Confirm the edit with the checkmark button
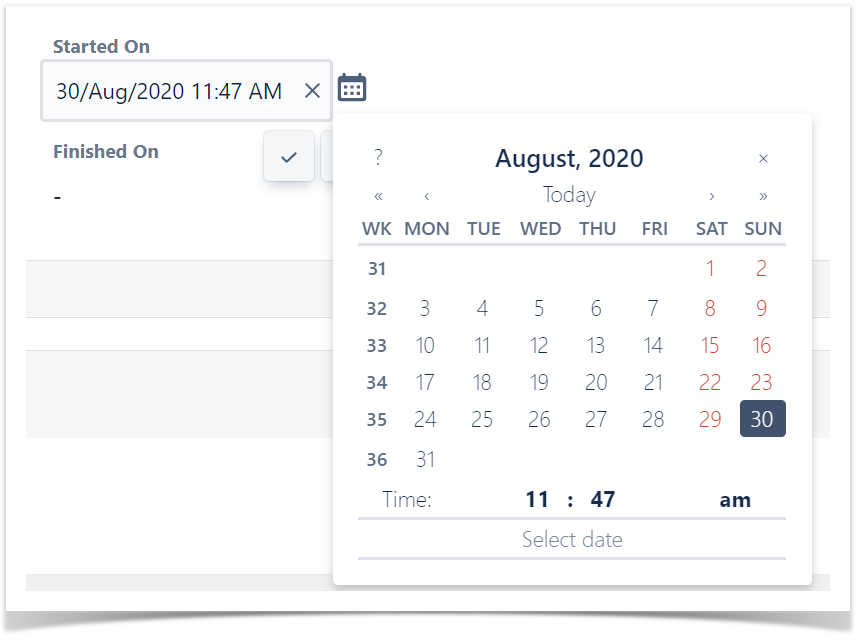This screenshot has width=864, height=640. pyautogui.click(x=289, y=157)
